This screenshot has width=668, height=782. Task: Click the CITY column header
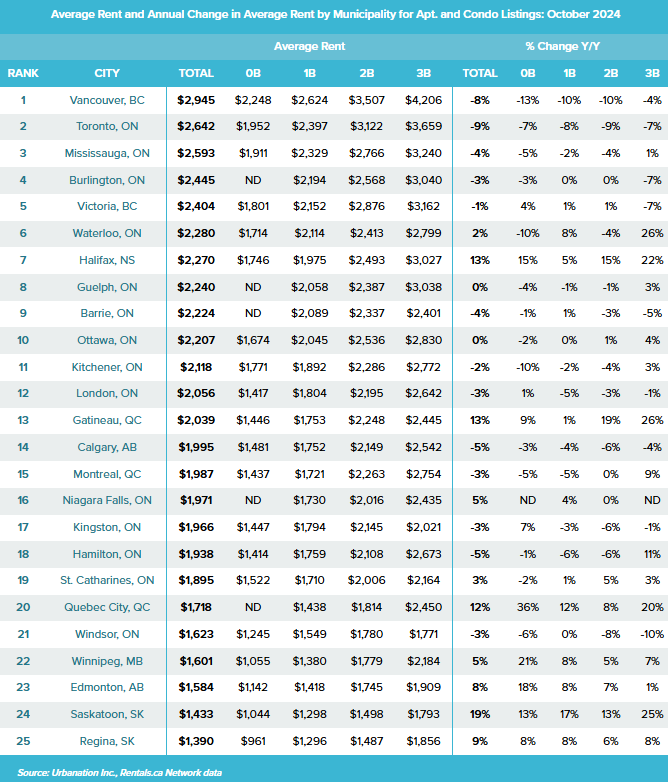tap(107, 73)
